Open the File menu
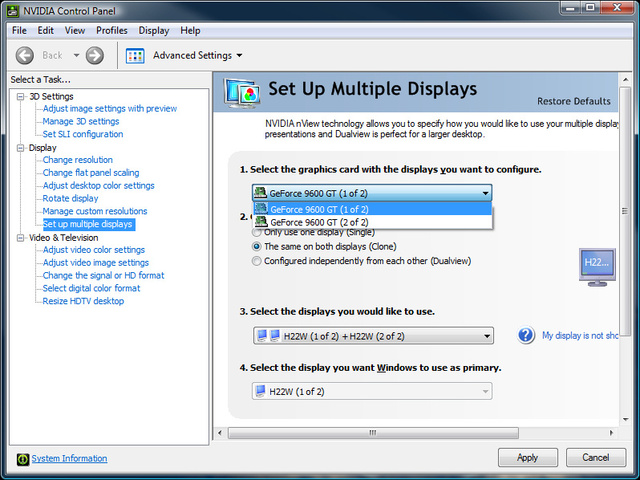 pos(19,31)
